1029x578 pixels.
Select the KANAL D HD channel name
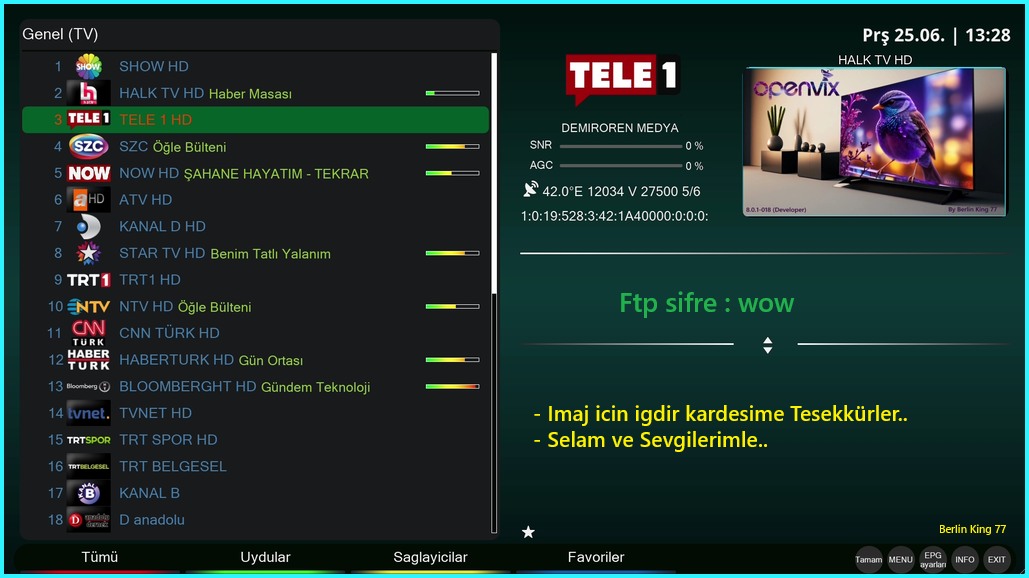point(162,226)
